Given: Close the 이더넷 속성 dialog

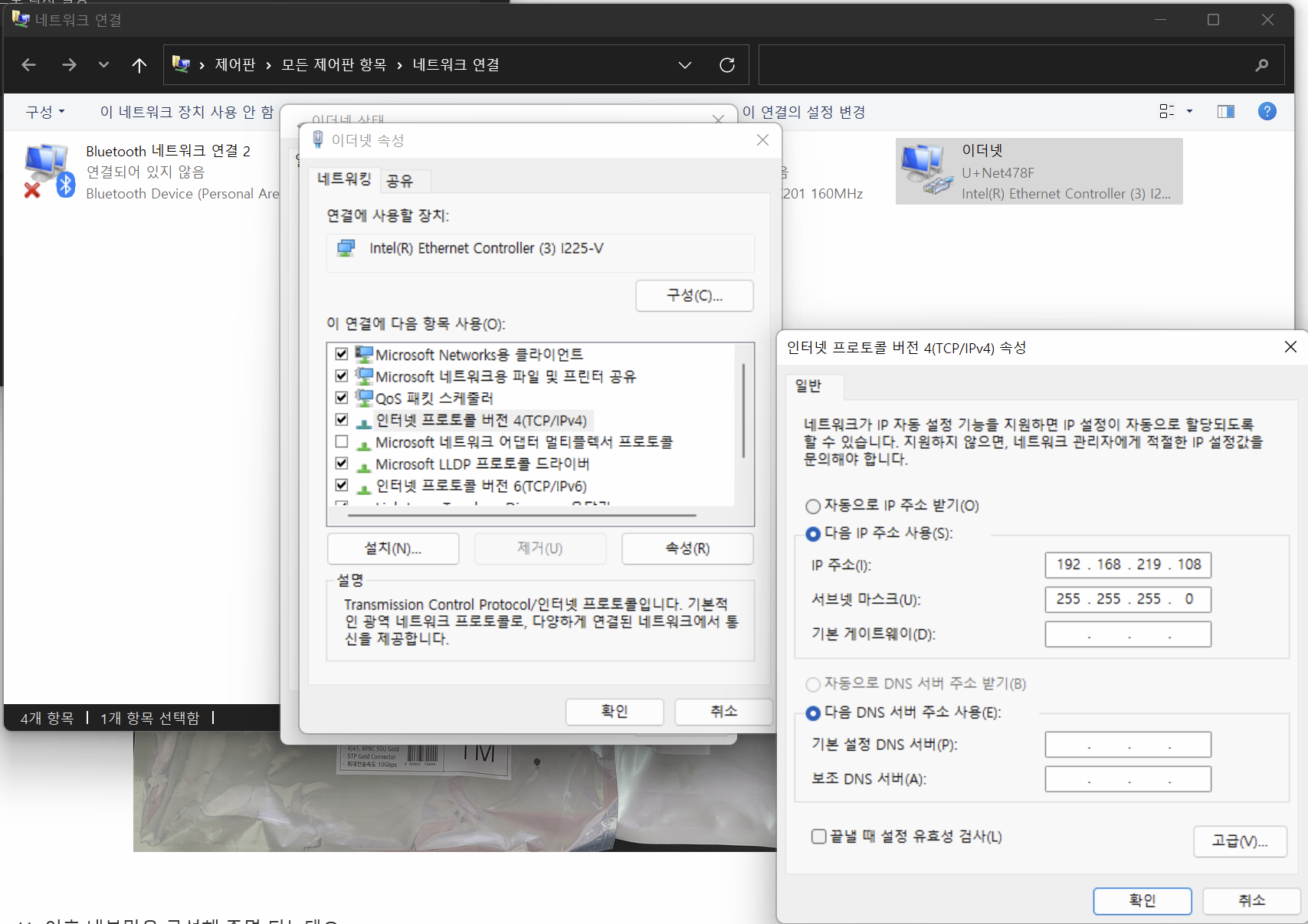Looking at the screenshot, I should (762, 139).
